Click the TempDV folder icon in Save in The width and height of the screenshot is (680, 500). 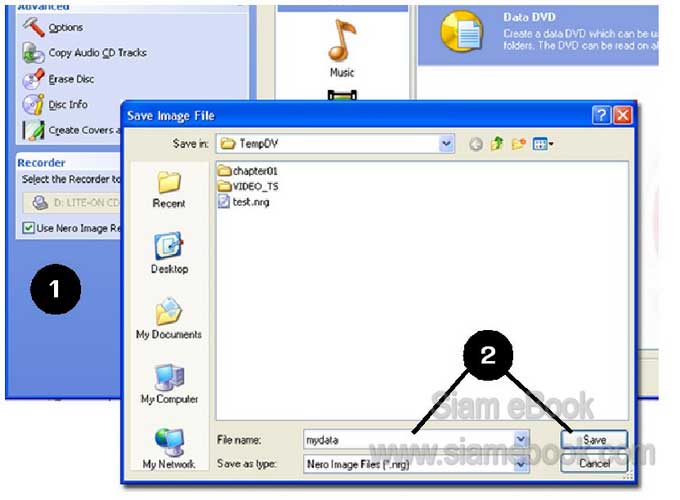click(228, 144)
